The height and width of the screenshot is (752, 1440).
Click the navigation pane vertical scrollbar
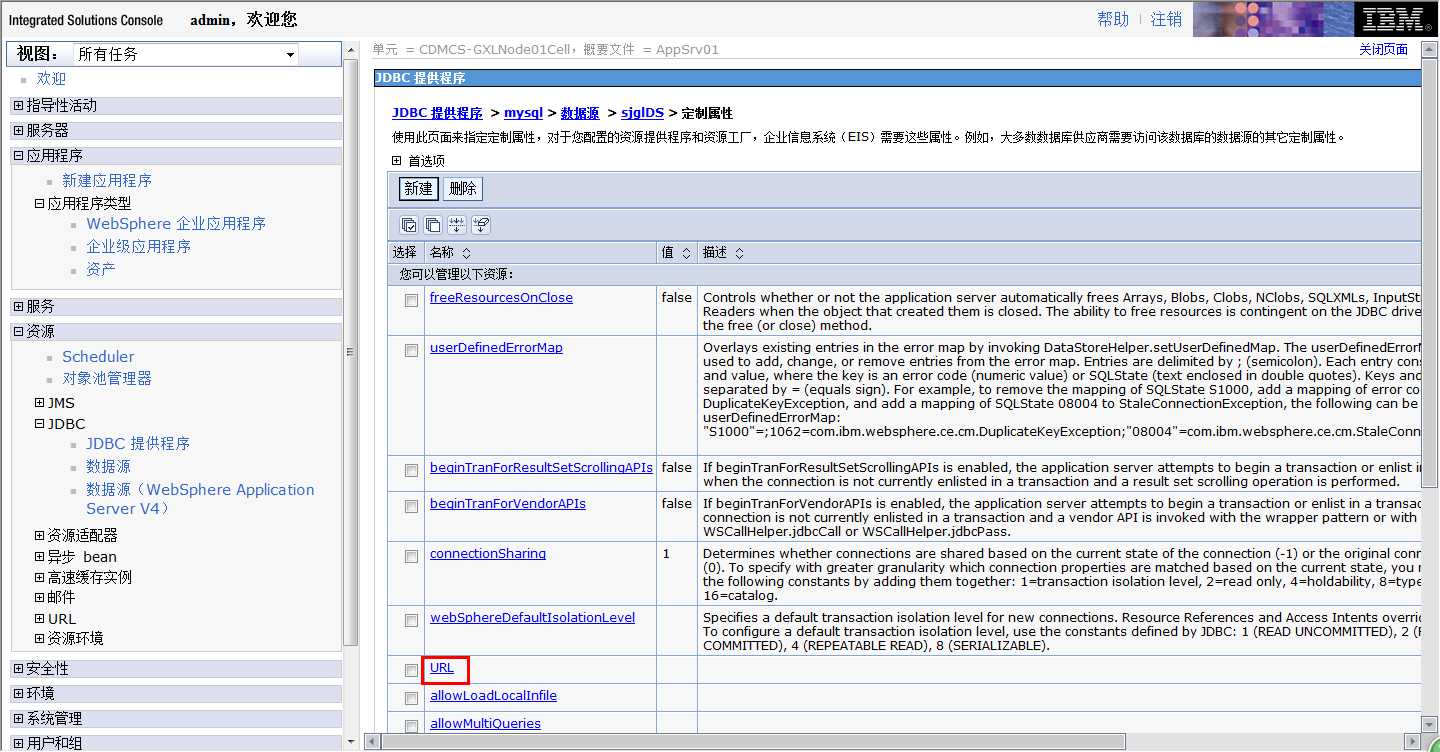click(350, 350)
